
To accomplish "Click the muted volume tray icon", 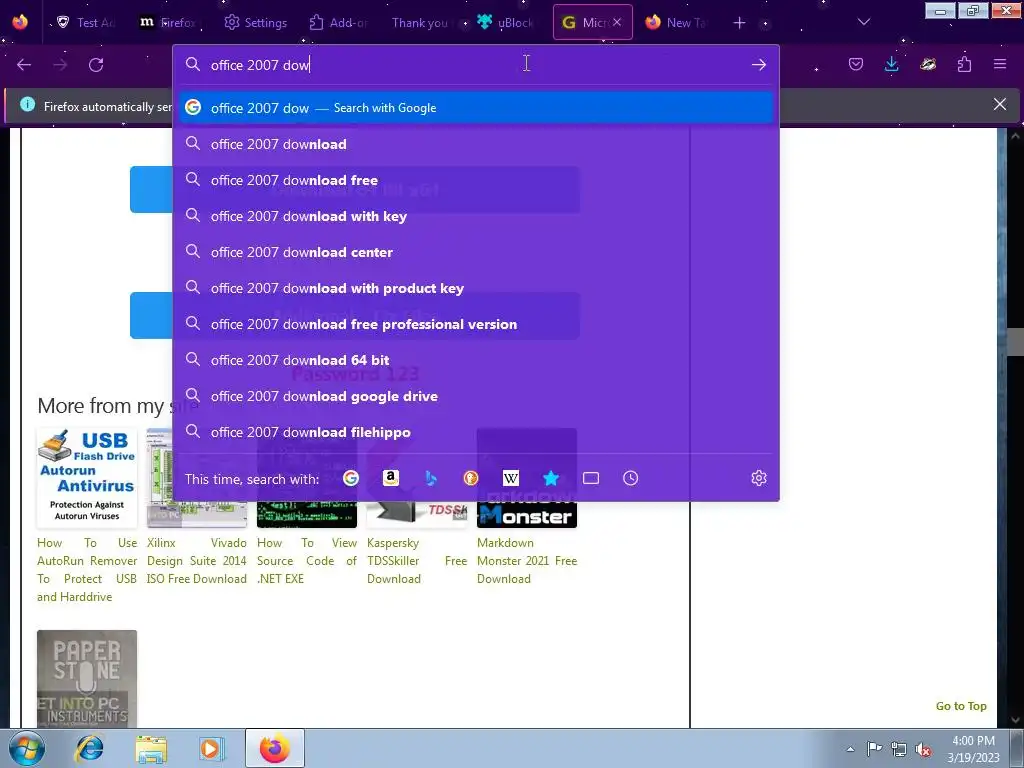I will (x=923, y=749).
